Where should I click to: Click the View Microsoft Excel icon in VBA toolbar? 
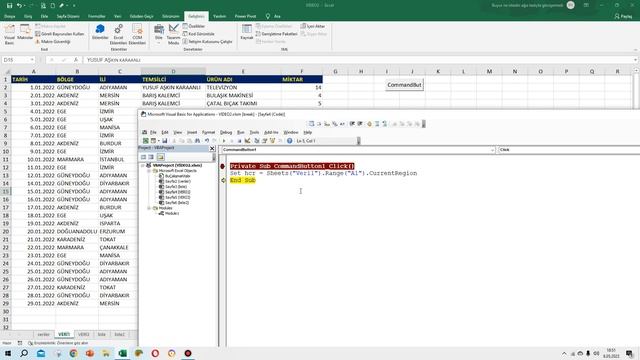click(x=145, y=141)
